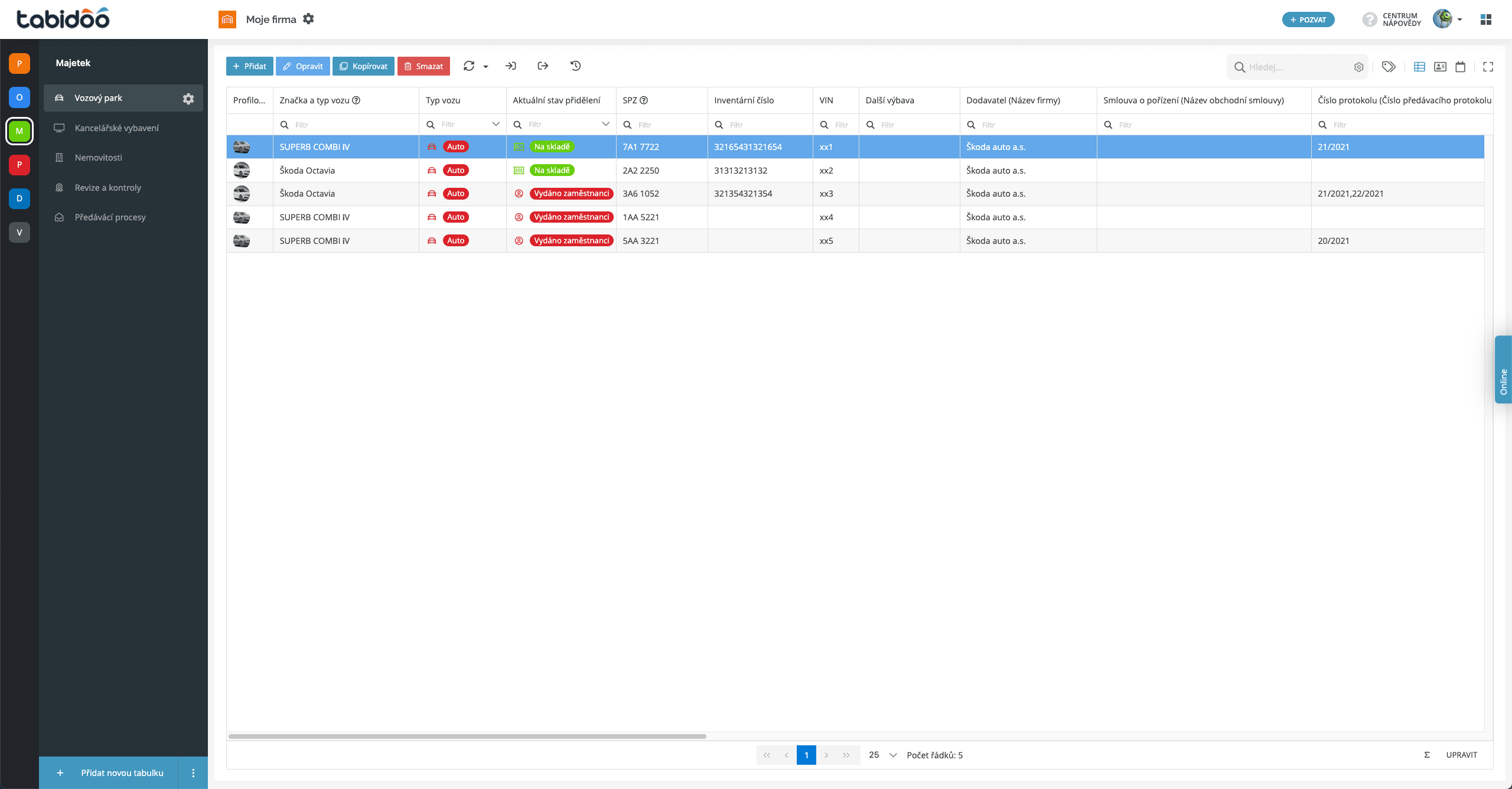Click the tags icon near search
This screenshot has width=1512, height=789.
tap(1389, 67)
